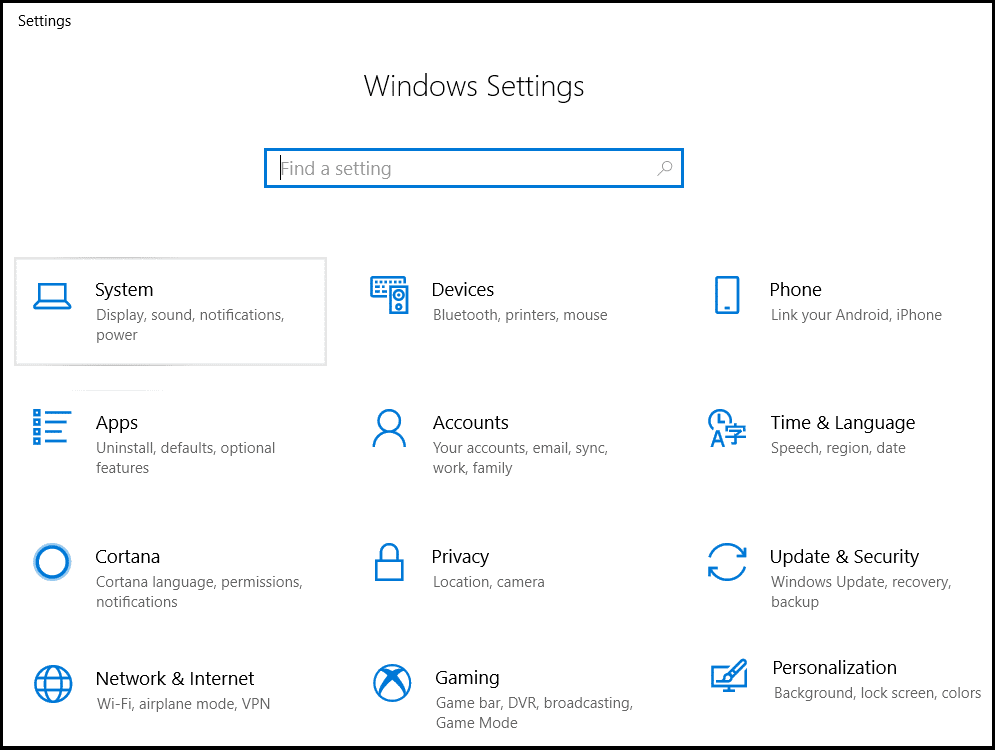This screenshot has height=750, width=995.
Task: Click the Update & Security arrows icon
Action: pos(726,562)
